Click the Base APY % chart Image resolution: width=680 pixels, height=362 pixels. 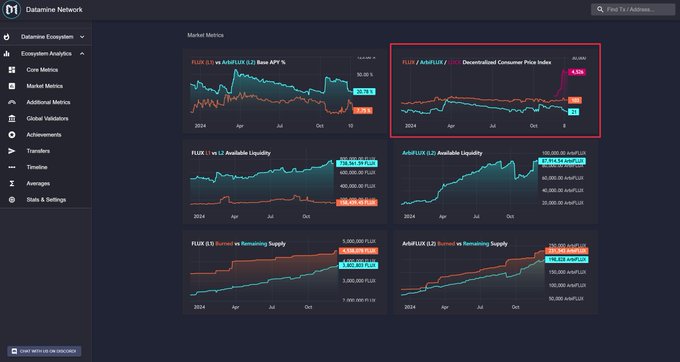[284, 91]
